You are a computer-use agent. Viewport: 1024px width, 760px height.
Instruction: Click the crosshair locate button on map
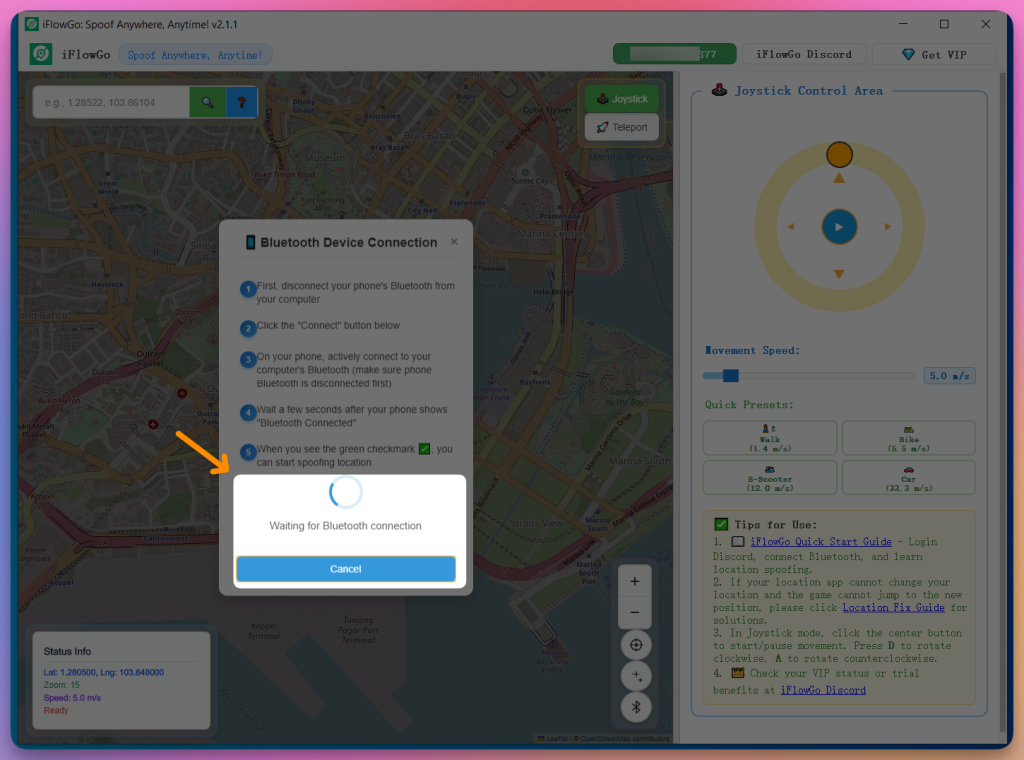click(x=635, y=645)
